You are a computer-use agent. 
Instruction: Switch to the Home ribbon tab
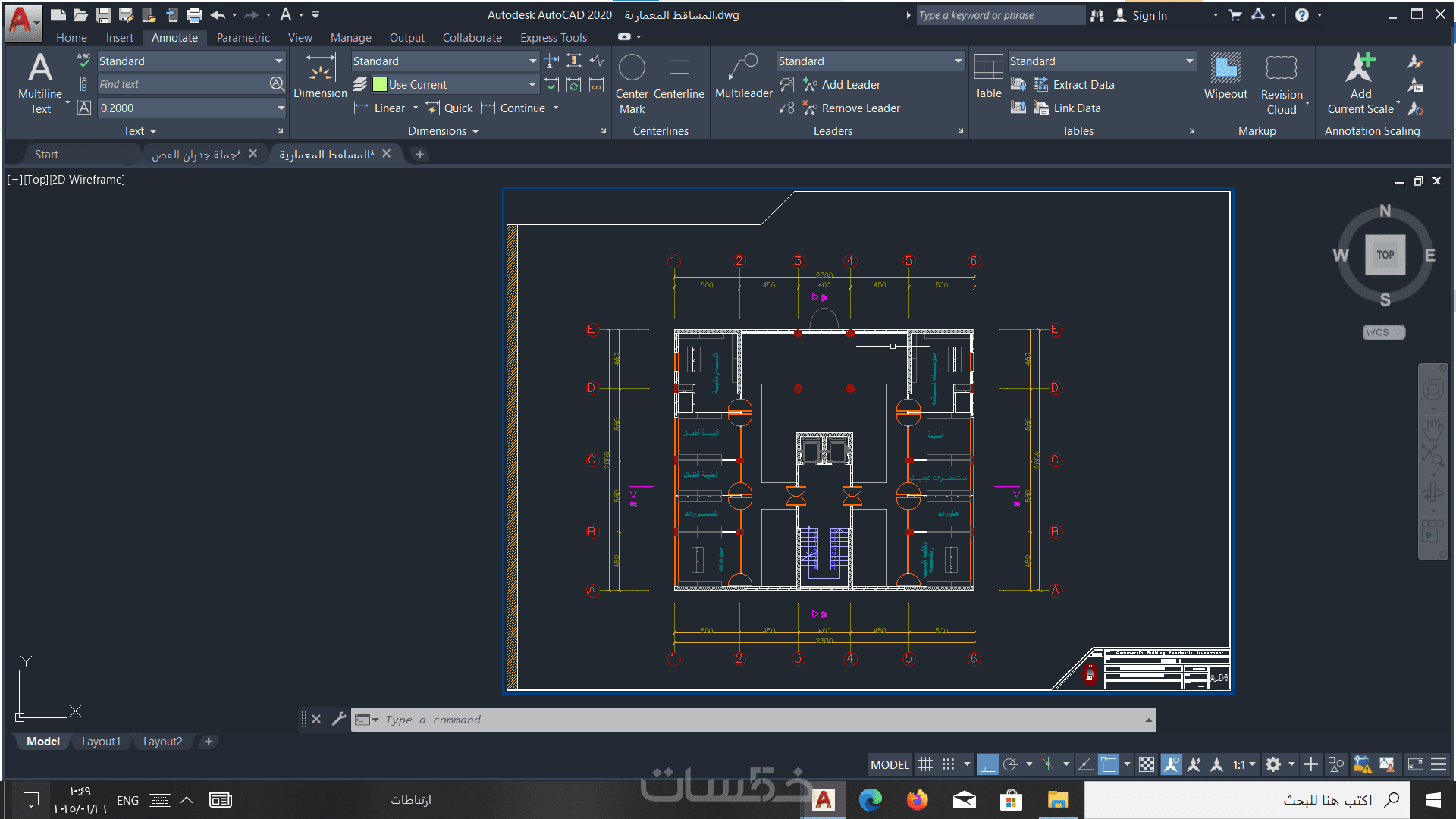pyautogui.click(x=71, y=37)
